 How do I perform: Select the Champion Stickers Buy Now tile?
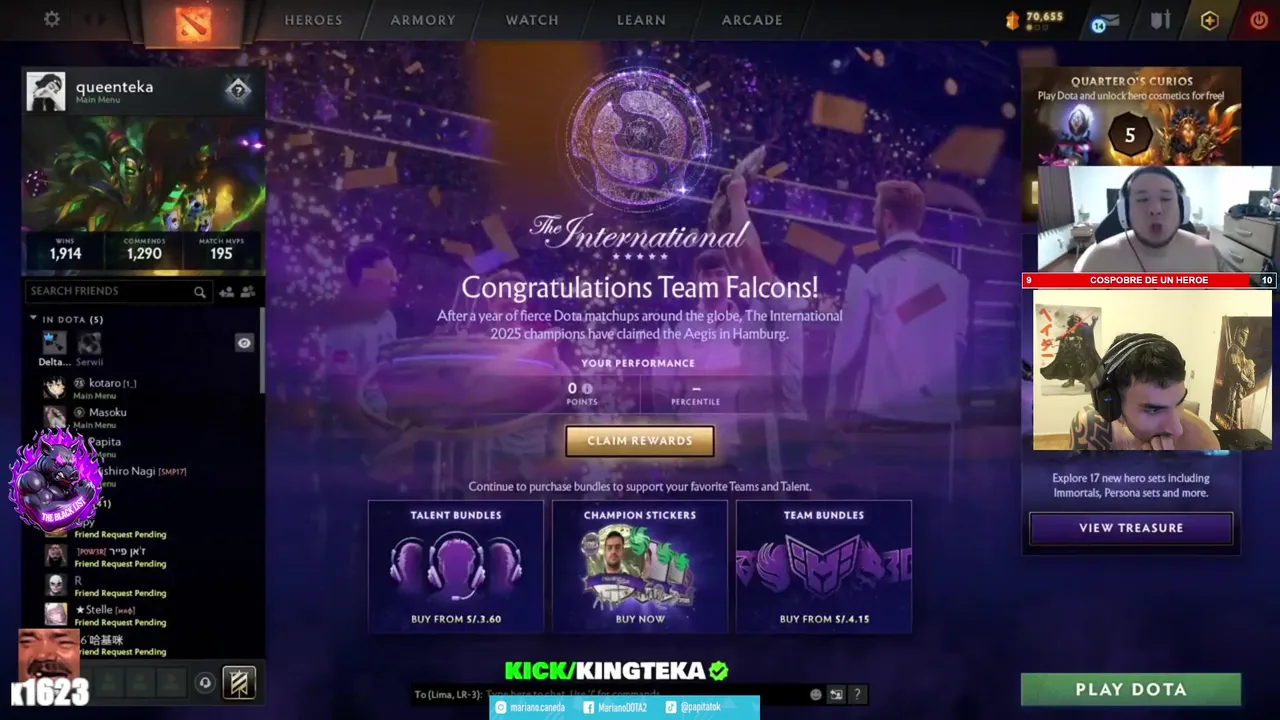point(640,566)
